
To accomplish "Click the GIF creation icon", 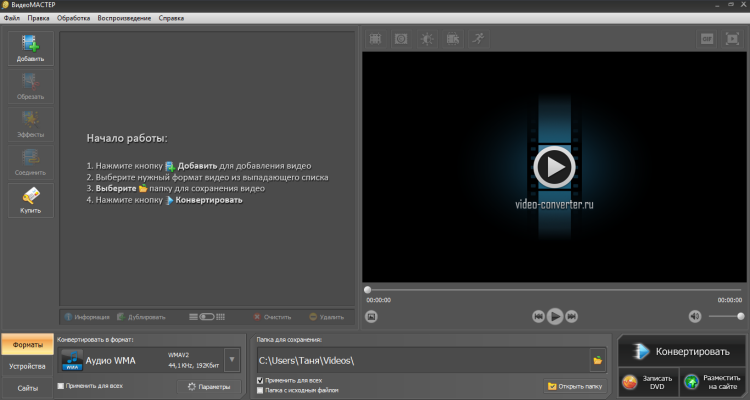I will [707, 39].
